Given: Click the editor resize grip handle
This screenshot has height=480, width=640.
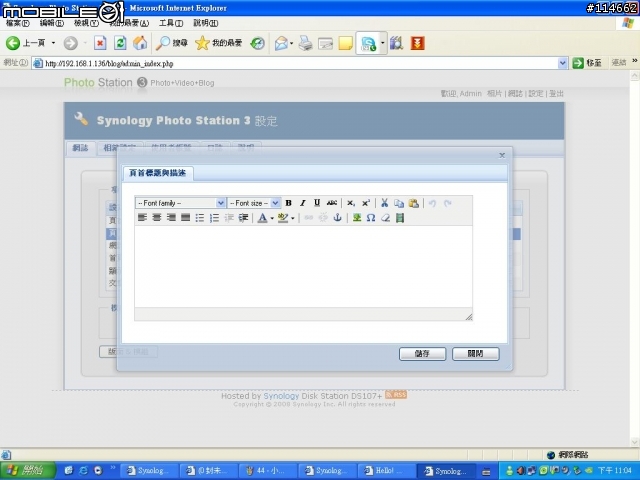Looking at the screenshot, I should 469,316.
